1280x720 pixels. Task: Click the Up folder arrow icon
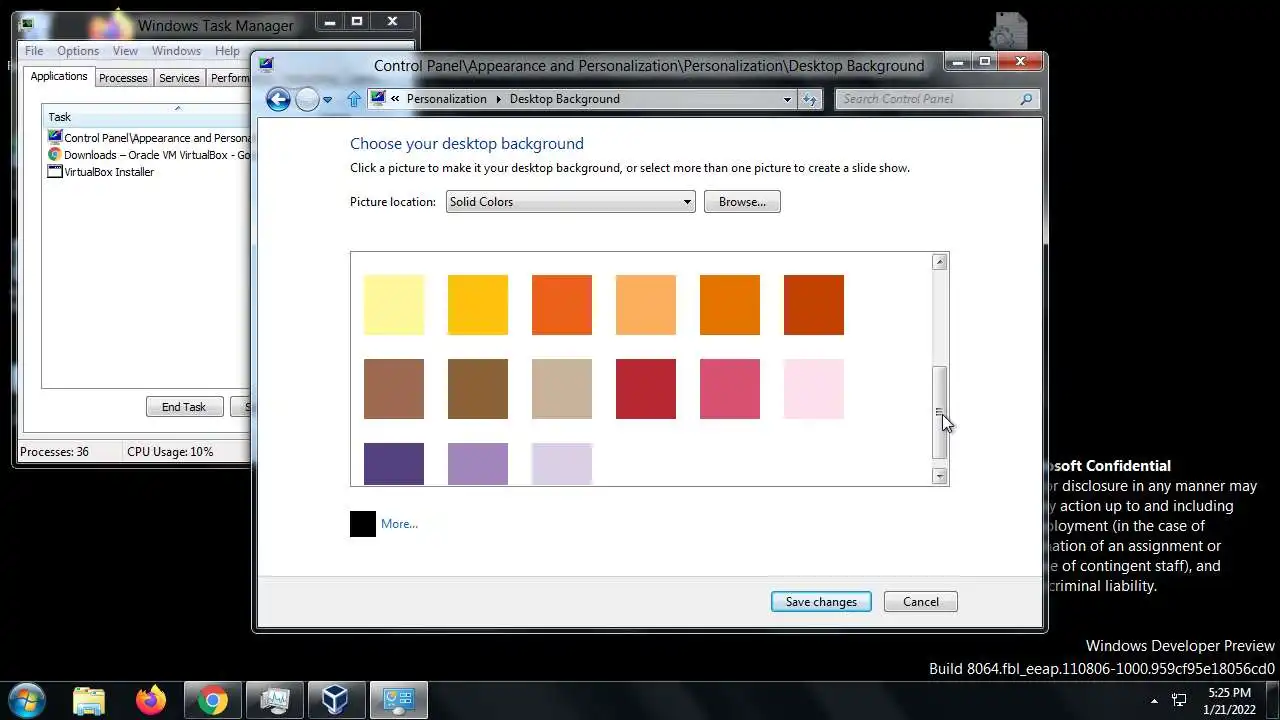(x=354, y=99)
